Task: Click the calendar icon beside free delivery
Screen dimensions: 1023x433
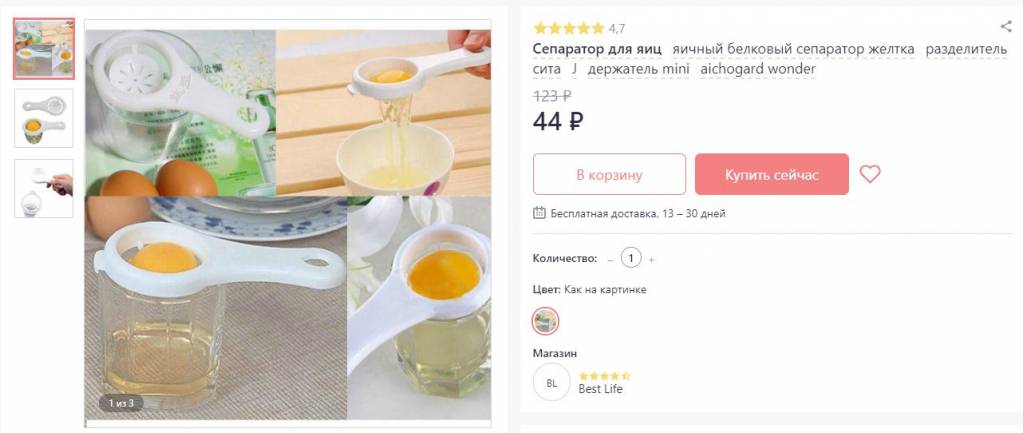Action: pyautogui.click(x=540, y=213)
